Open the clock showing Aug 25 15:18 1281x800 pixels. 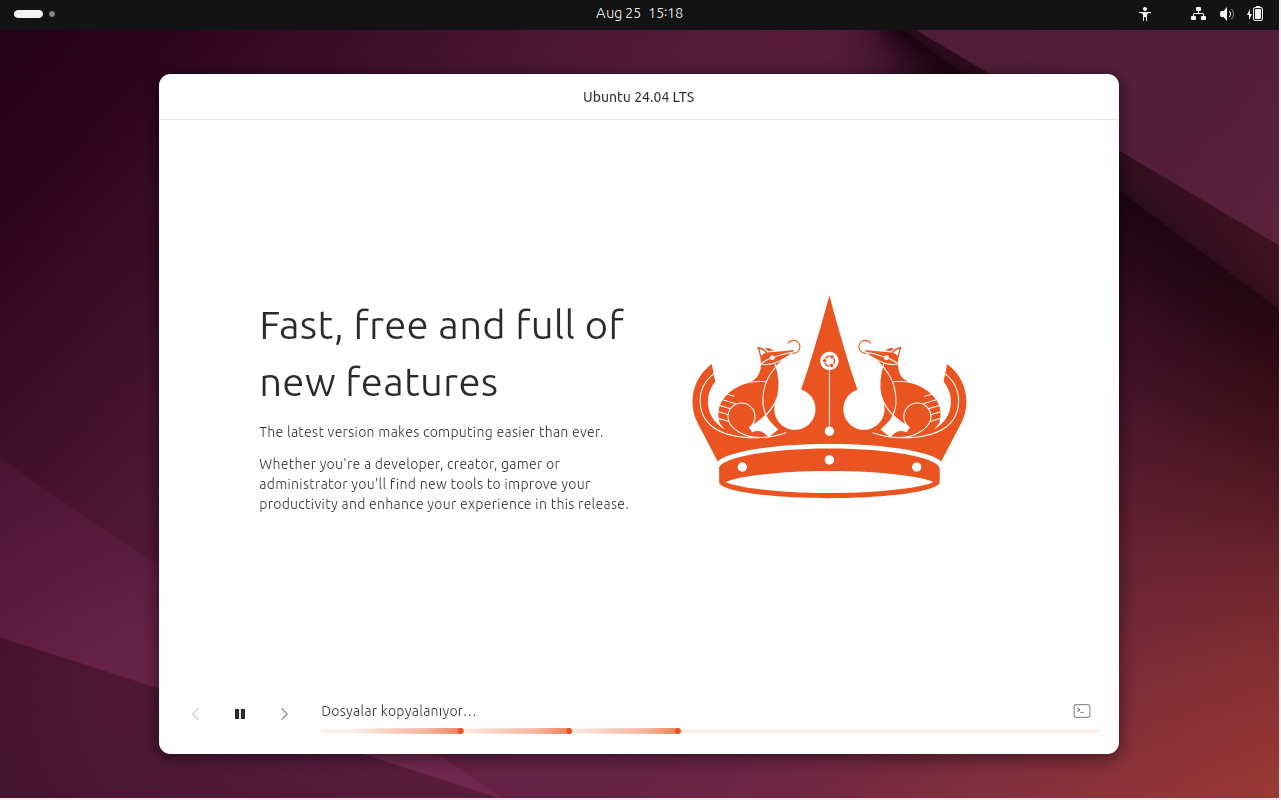(x=639, y=14)
